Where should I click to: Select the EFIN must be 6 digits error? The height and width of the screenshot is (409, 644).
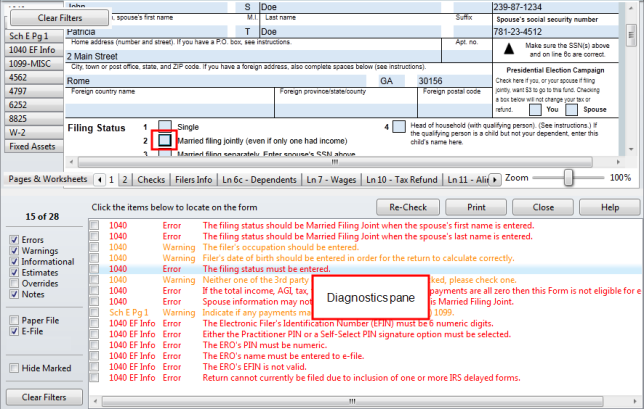[366, 323]
